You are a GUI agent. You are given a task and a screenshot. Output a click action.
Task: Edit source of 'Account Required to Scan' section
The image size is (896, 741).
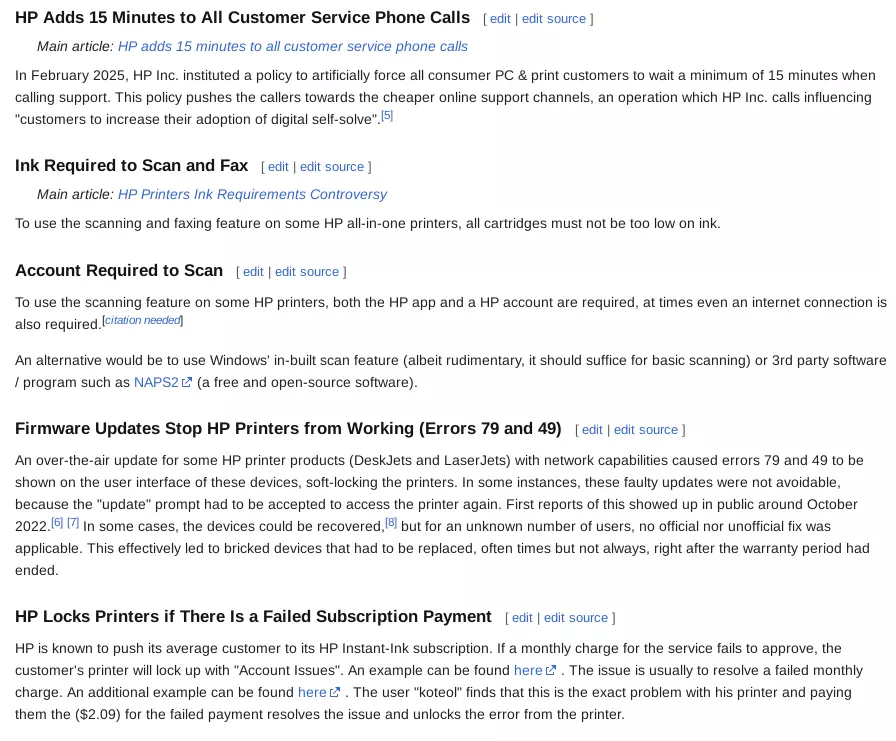[x=307, y=272]
